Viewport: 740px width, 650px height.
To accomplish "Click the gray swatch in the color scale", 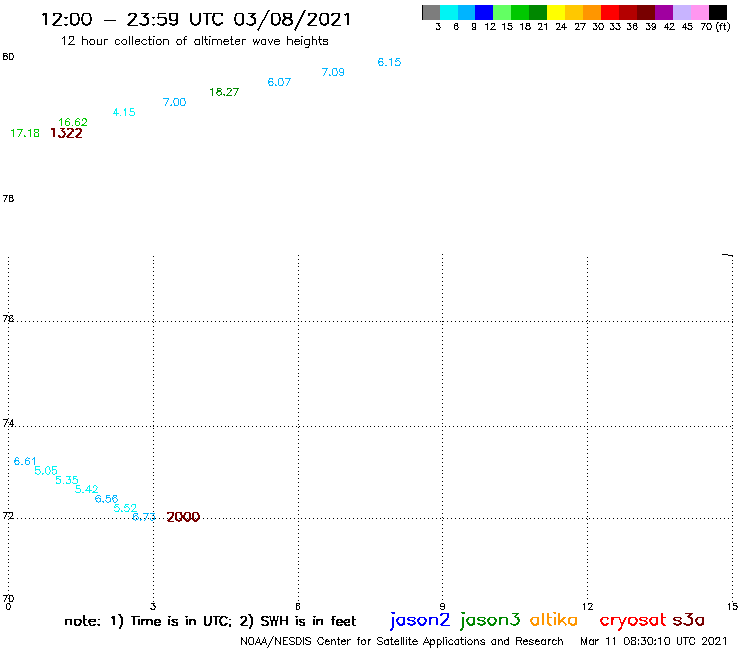I will 431,12.
